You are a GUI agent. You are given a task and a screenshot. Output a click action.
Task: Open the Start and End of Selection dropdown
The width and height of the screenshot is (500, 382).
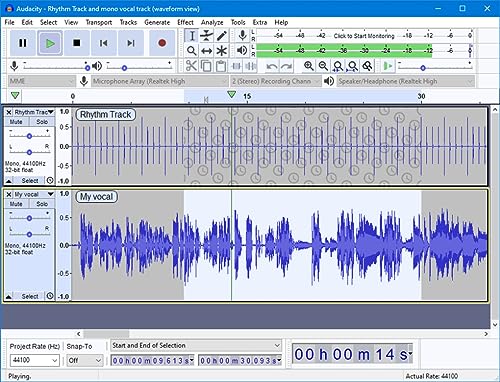196,346
